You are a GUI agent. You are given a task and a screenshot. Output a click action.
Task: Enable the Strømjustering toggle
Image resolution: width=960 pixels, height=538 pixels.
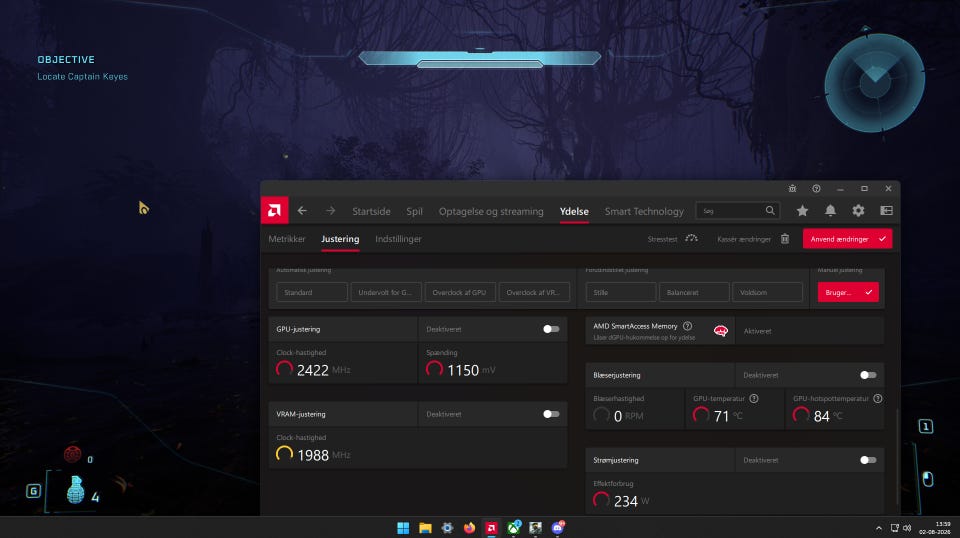click(x=868, y=460)
